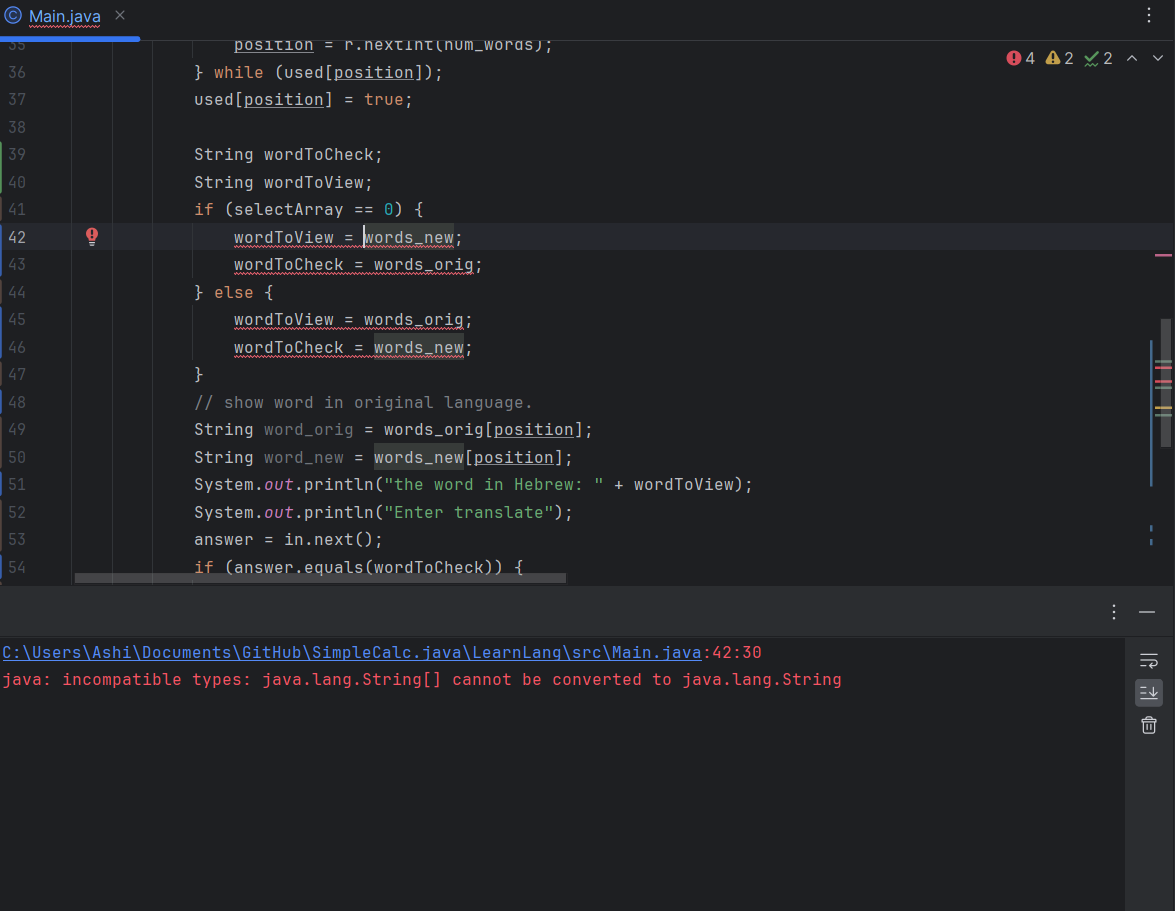Open the Main.java:42 error file link

coord(351,653)
